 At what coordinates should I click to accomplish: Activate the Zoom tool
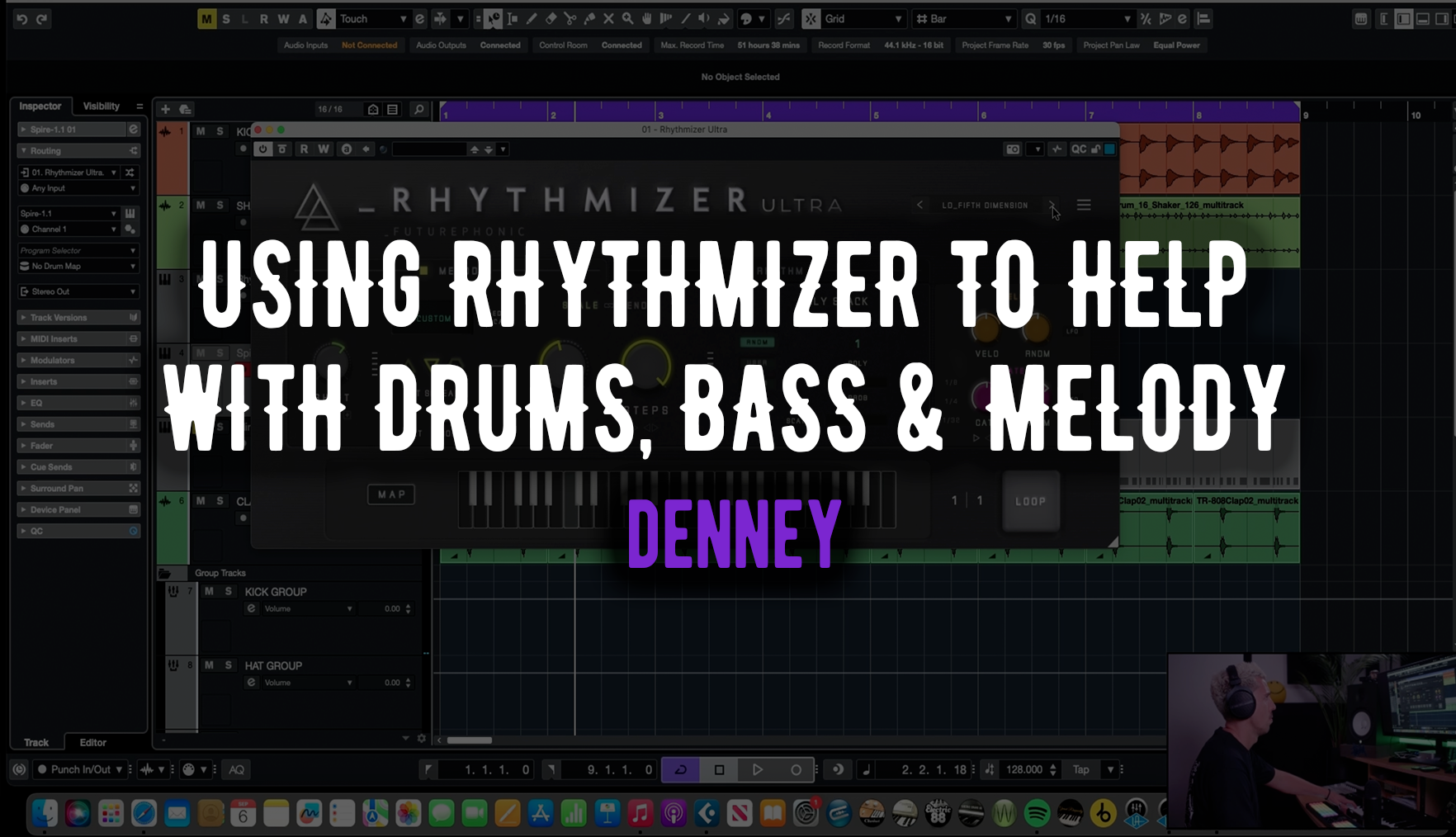[x=627, y=18]
